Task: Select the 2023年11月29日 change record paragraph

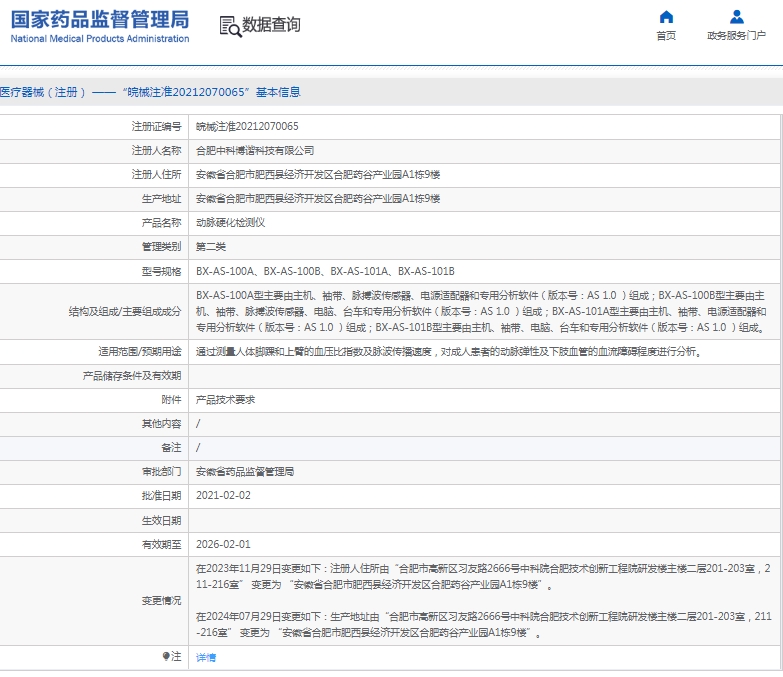Action: coord(483,576)
